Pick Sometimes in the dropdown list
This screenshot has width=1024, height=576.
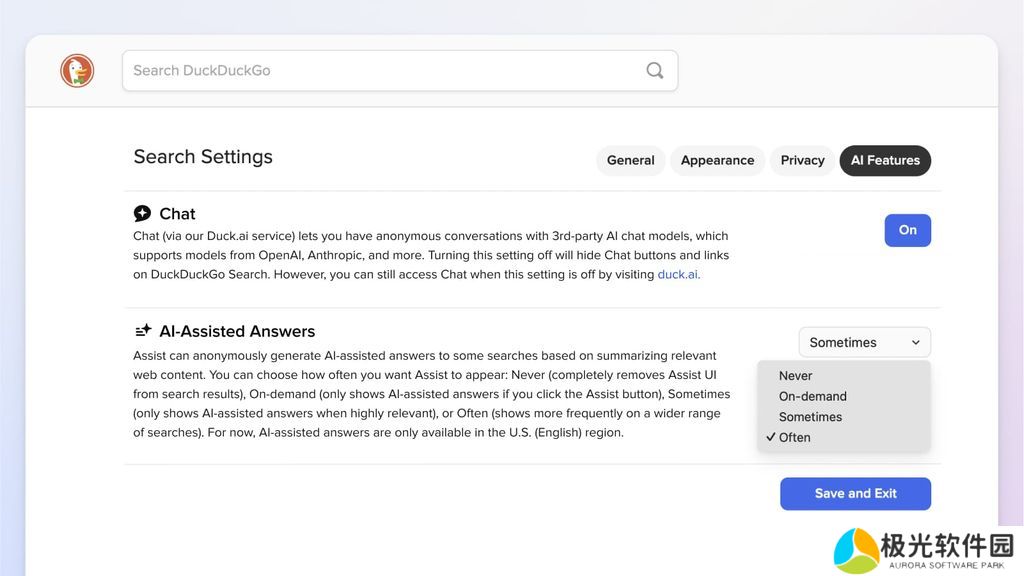point(810,417)
